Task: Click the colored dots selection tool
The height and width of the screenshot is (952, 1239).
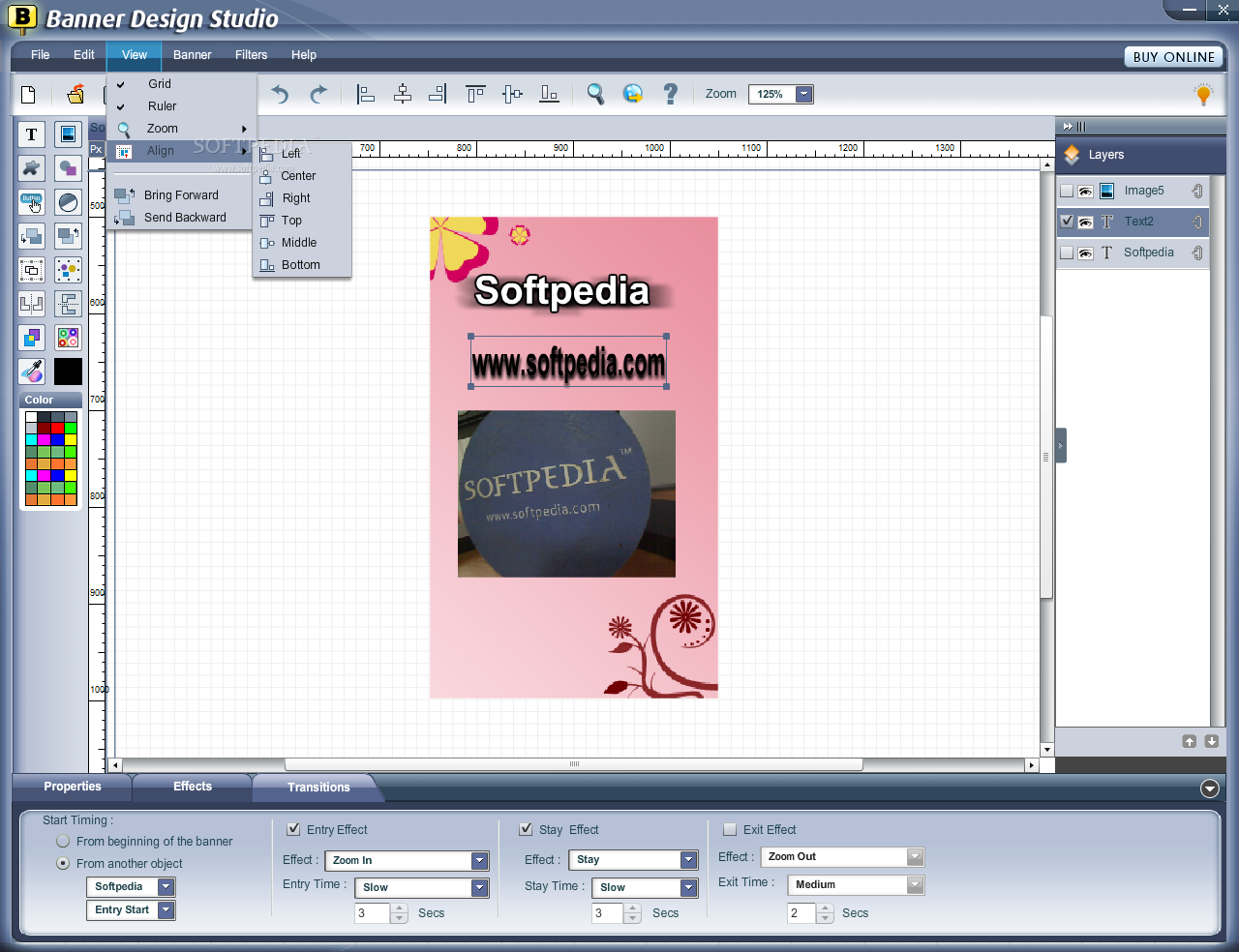Action: (68, 270)
